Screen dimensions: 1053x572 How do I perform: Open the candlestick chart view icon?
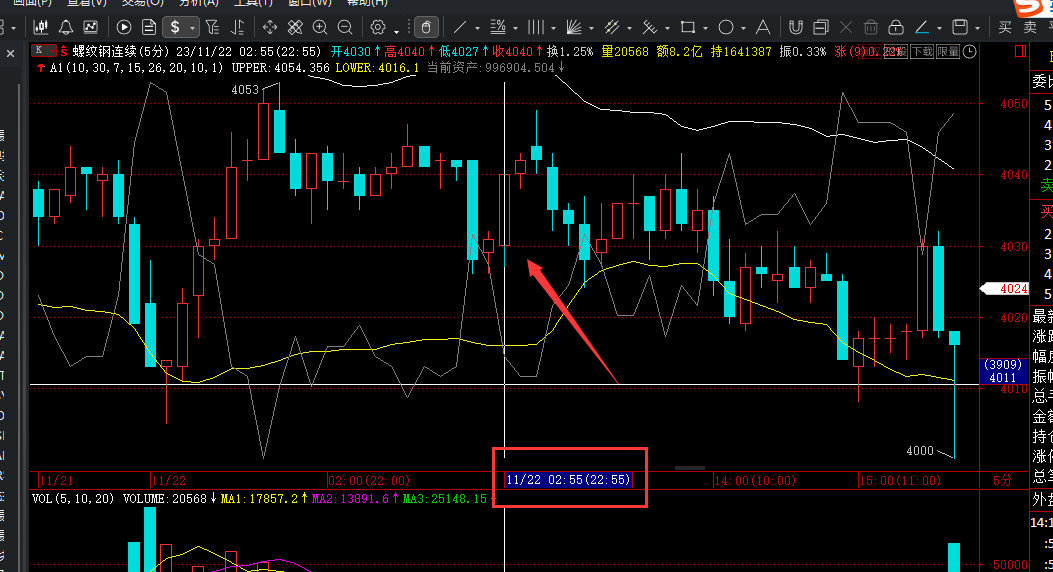[x=41, y=28]
